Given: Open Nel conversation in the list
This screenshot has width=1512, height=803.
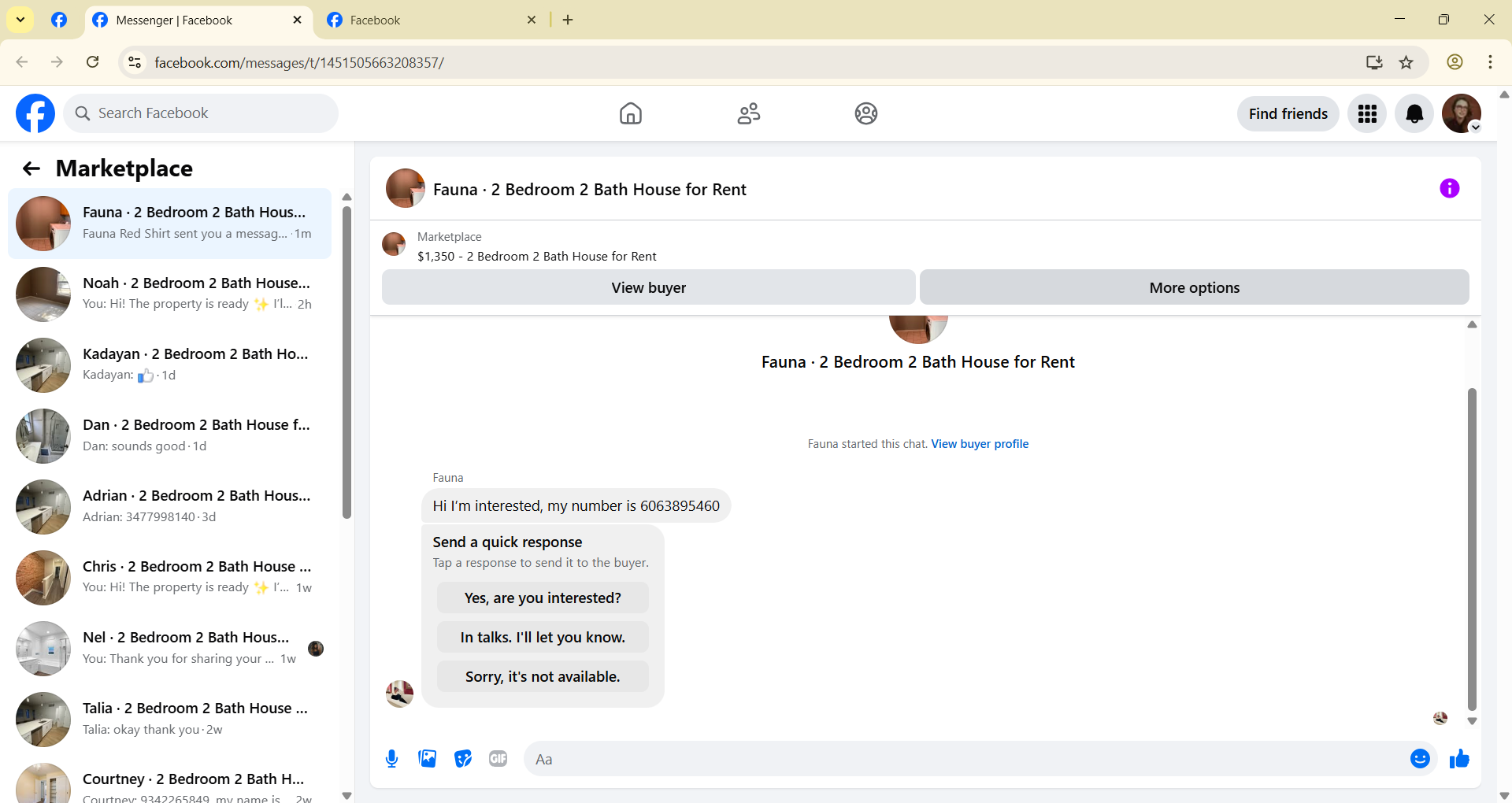Looking at the screenshot, I should tap(169, 649).
